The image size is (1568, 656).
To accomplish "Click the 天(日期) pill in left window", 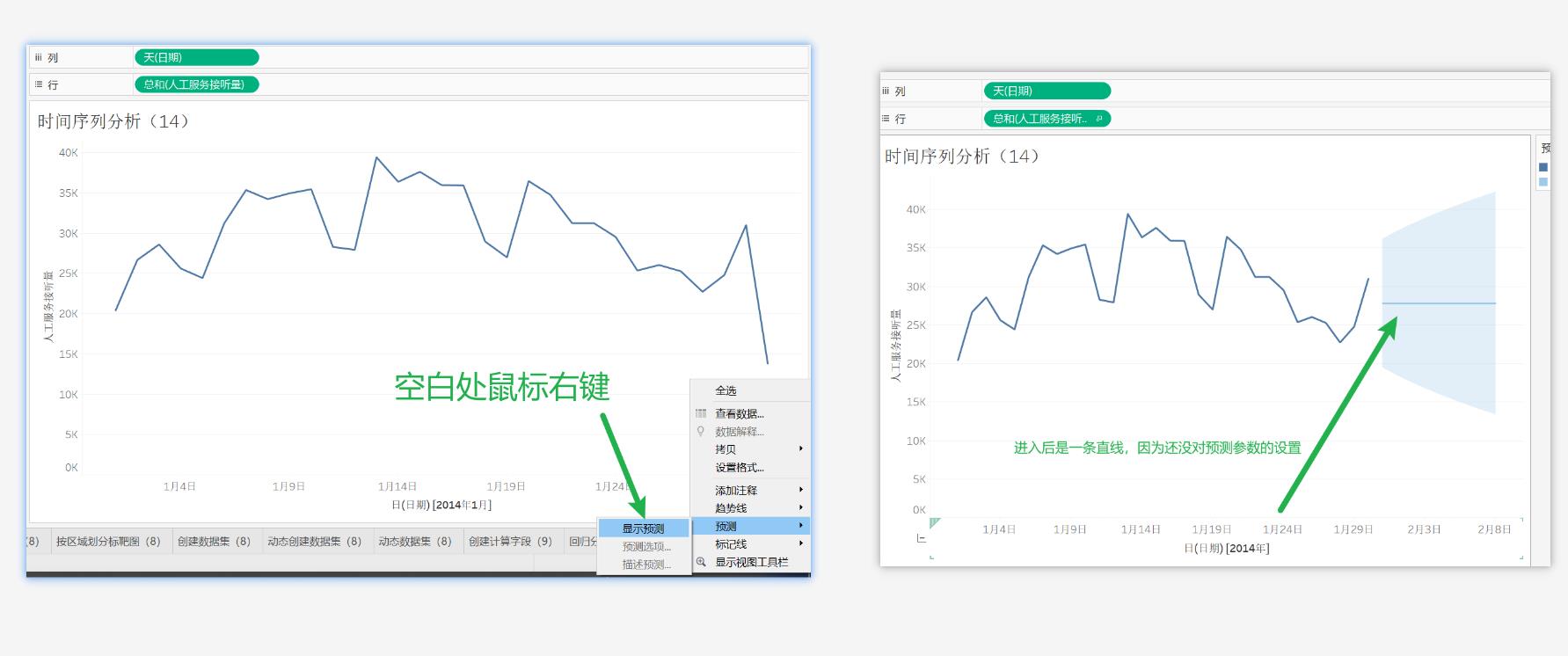I will (197, 57).
